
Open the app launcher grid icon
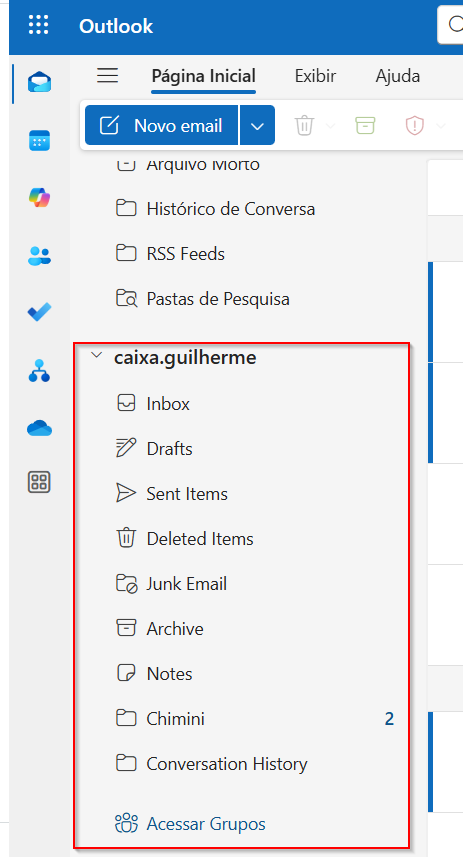click(x=38, y=25)
